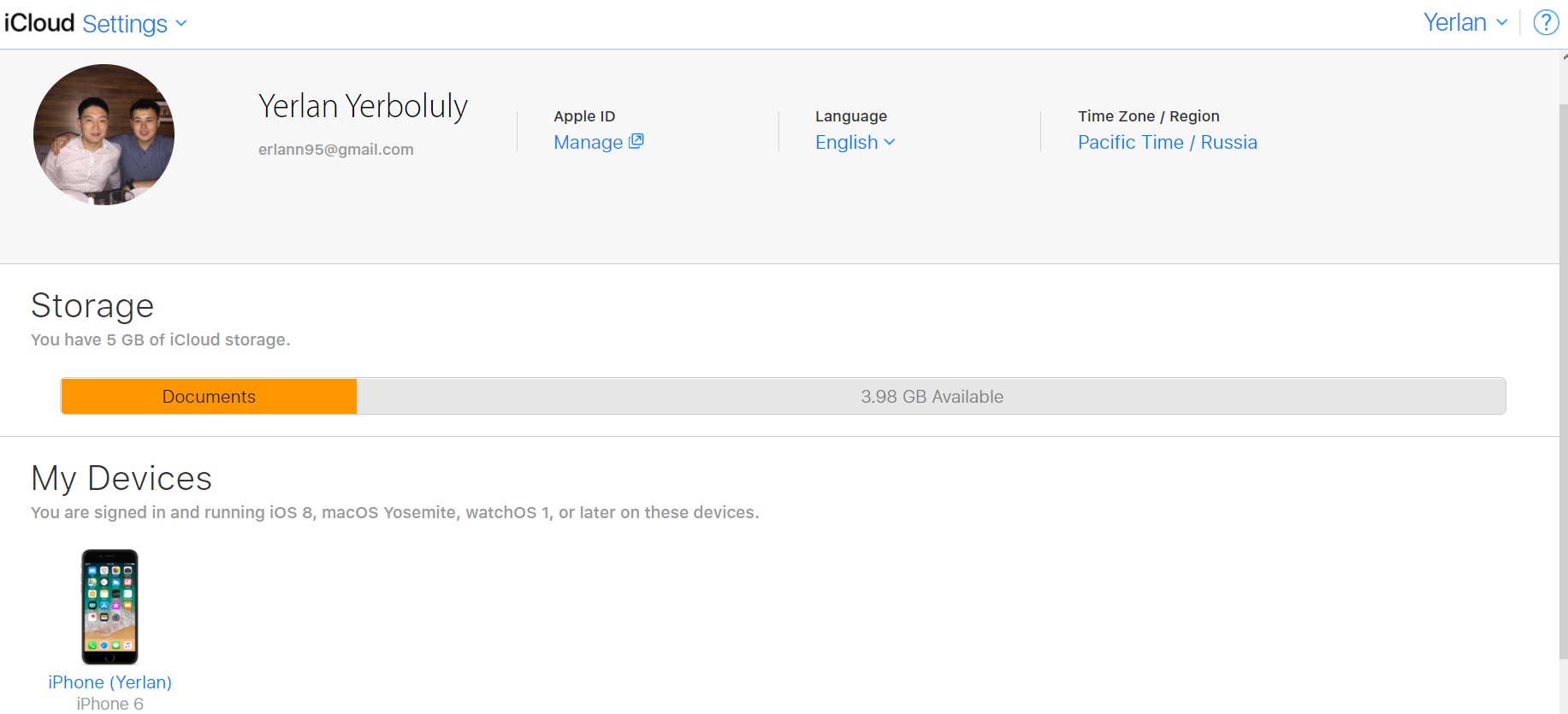Click the iPhone 6 model label
1568x714 pixels.
tap(109, 704)
